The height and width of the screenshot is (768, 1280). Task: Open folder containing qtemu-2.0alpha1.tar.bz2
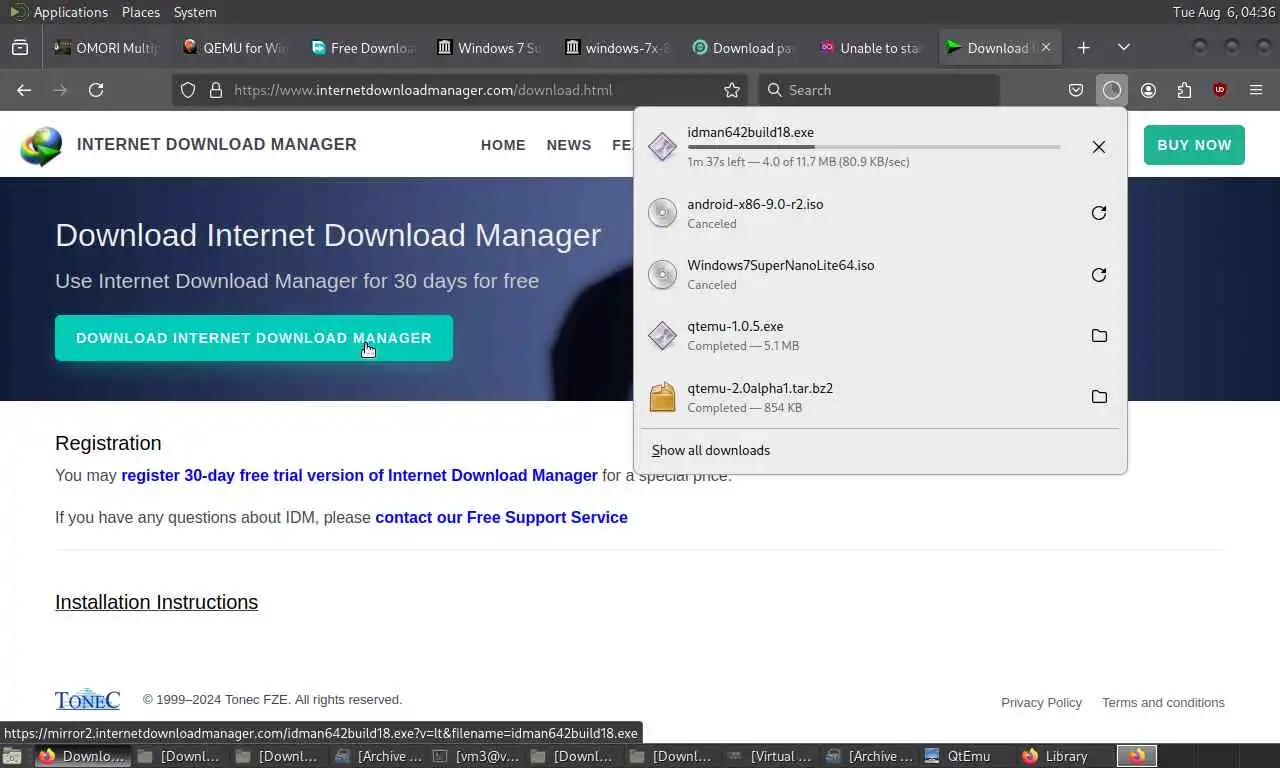[1098, 397]
